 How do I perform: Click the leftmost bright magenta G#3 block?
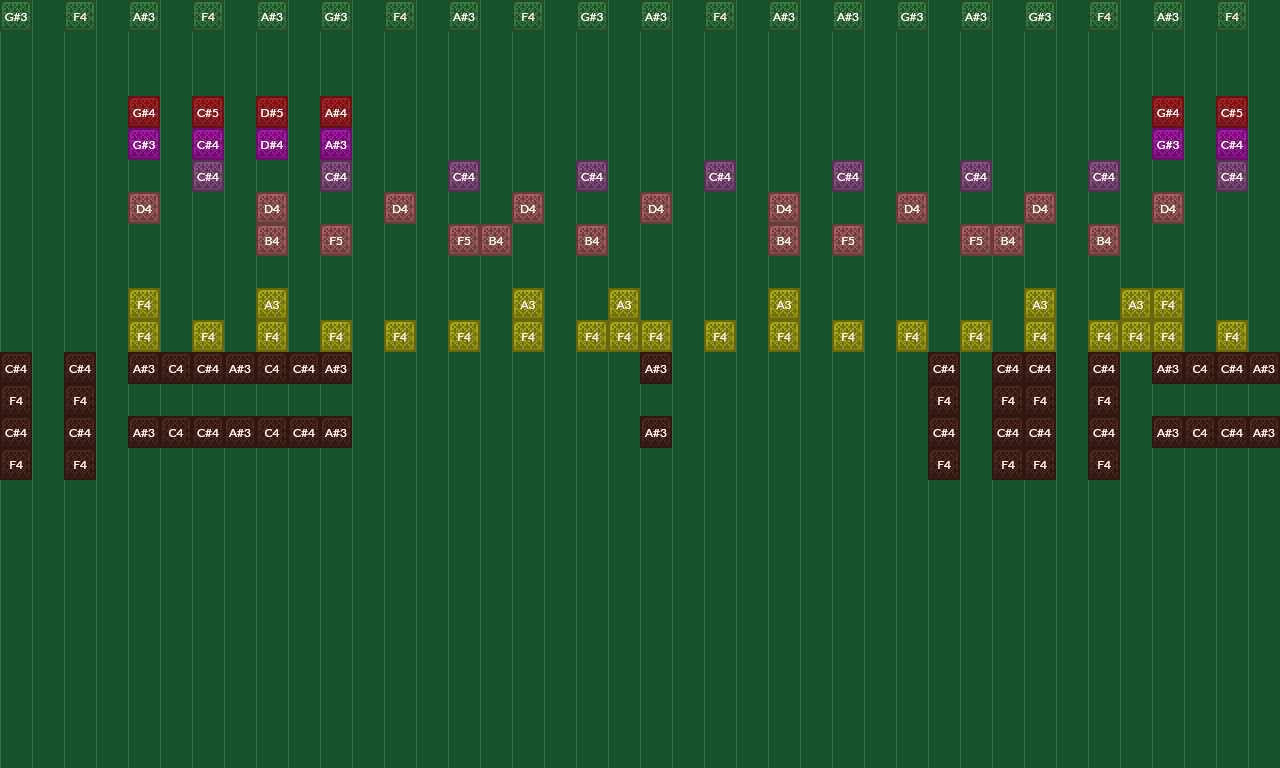[144, 144]
